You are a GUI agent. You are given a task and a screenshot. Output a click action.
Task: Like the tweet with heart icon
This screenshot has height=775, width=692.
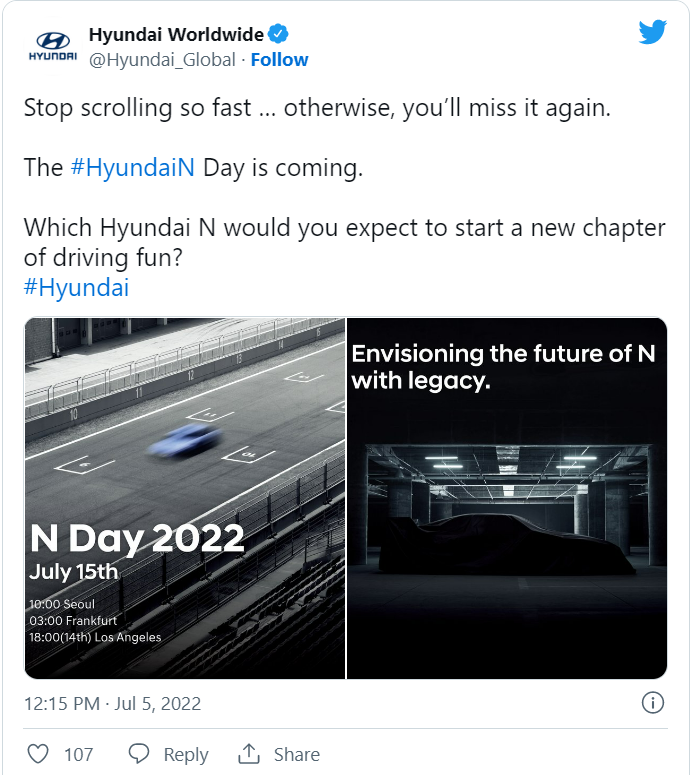[x=38, y=754]
